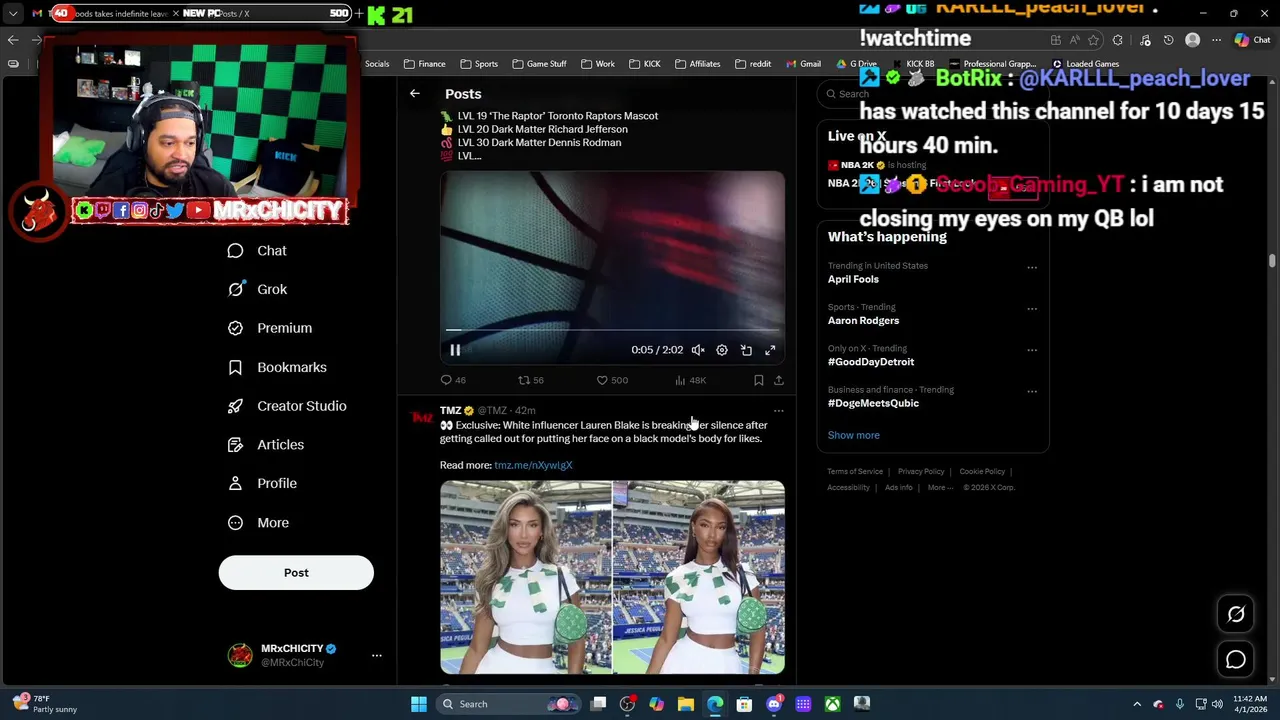1280x720 pixels.
Task: View analytics showing 48K views
Action: coord(690,380)
